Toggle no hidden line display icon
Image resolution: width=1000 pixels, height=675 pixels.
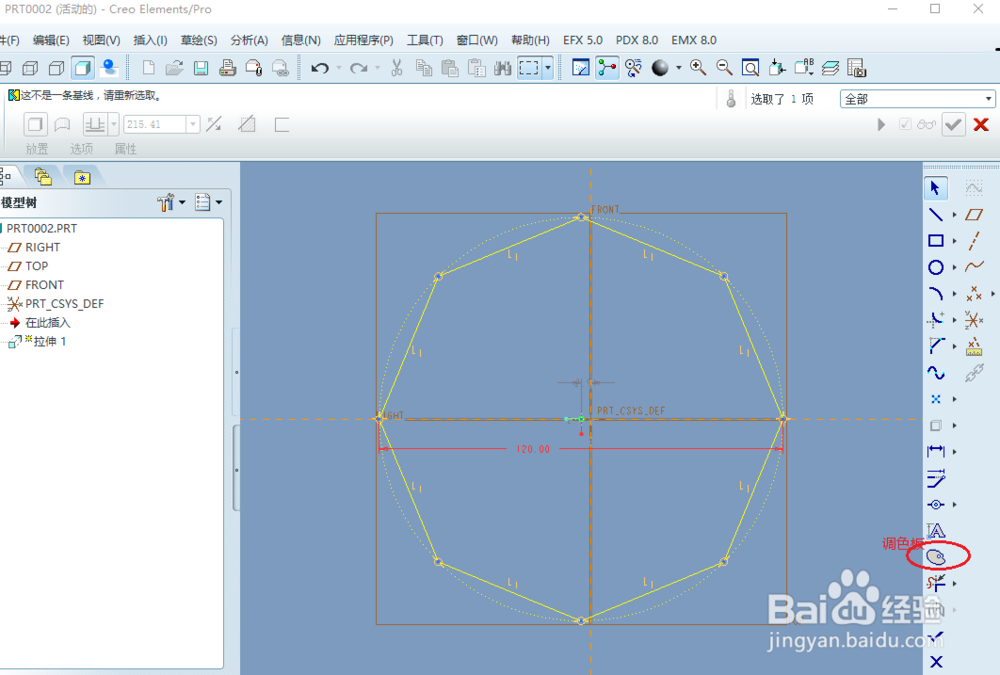(x=56, y=68)
